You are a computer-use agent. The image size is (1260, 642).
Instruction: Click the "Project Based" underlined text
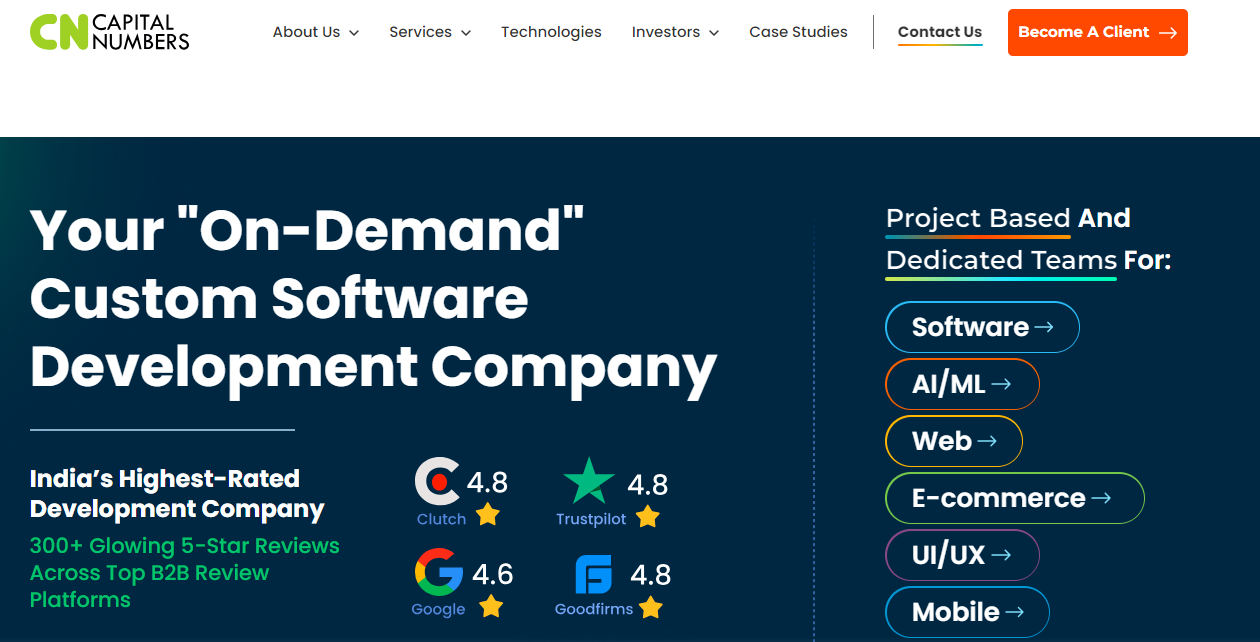tap(978, 218)
